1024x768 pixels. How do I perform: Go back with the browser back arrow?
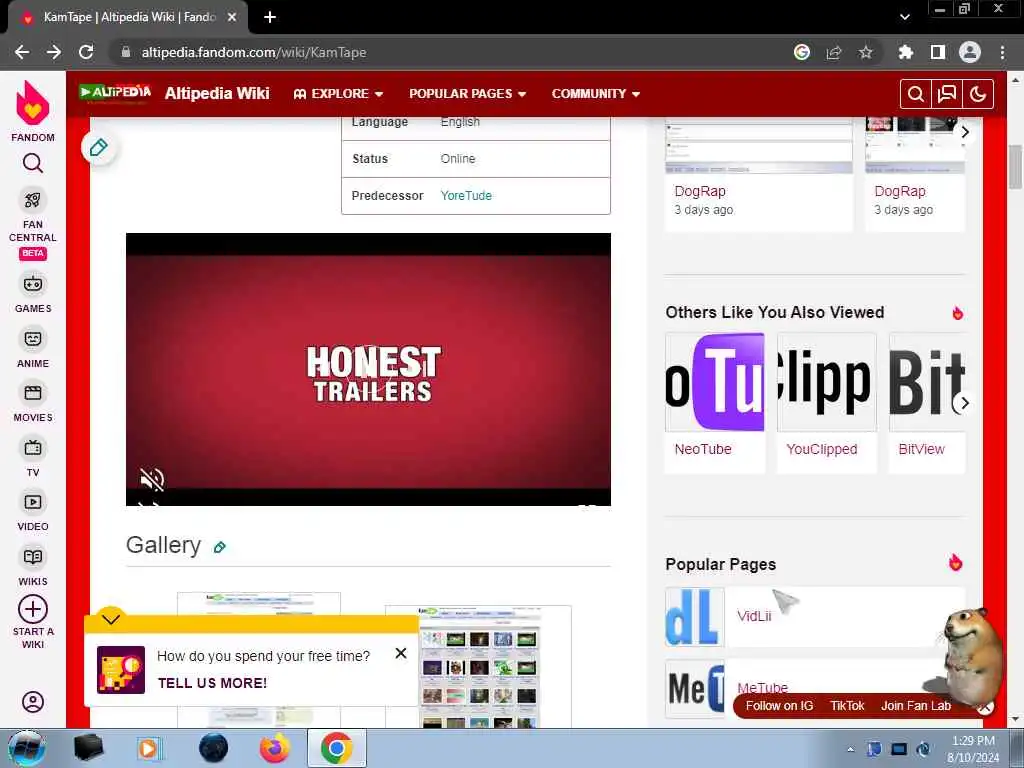tap(22, 52)
